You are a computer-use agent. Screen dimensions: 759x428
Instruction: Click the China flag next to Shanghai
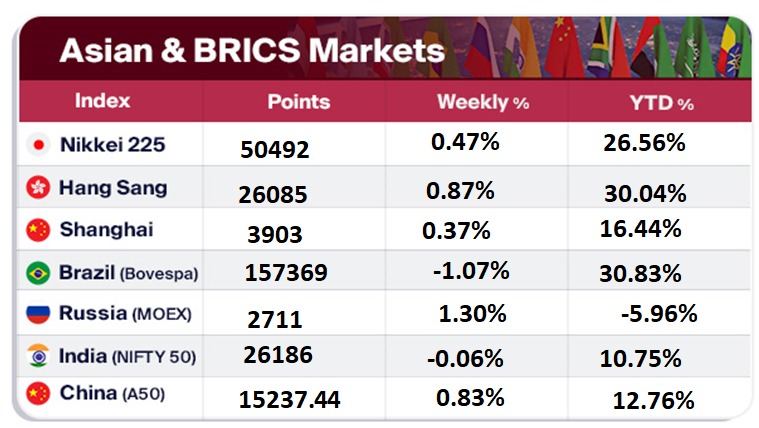tap(39, 230)
